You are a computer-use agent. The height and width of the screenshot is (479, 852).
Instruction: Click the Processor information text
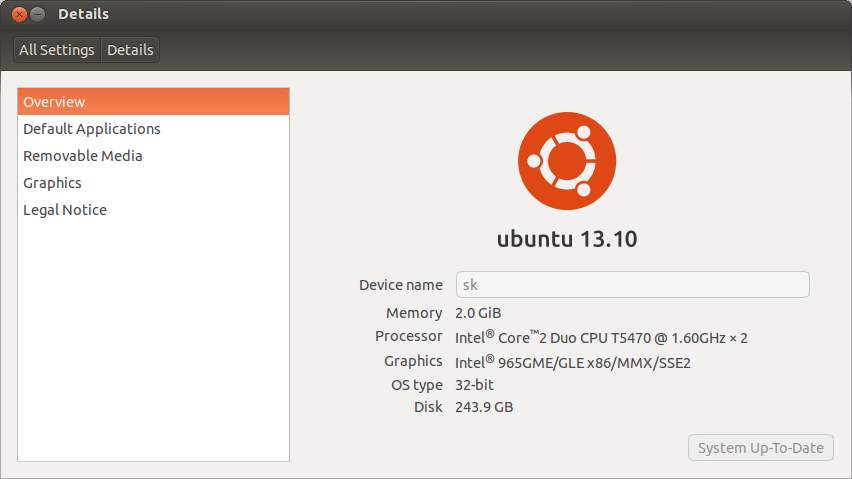click(x=601, y=338)
